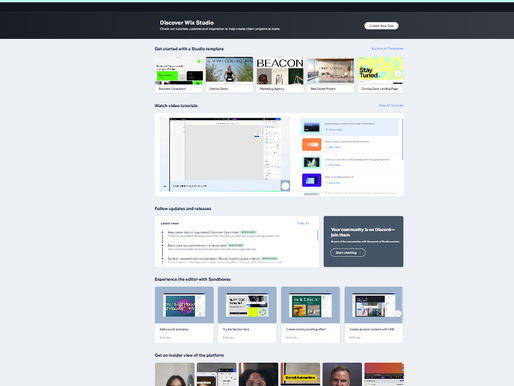Open the Fashion Store template

click(229, 75)
